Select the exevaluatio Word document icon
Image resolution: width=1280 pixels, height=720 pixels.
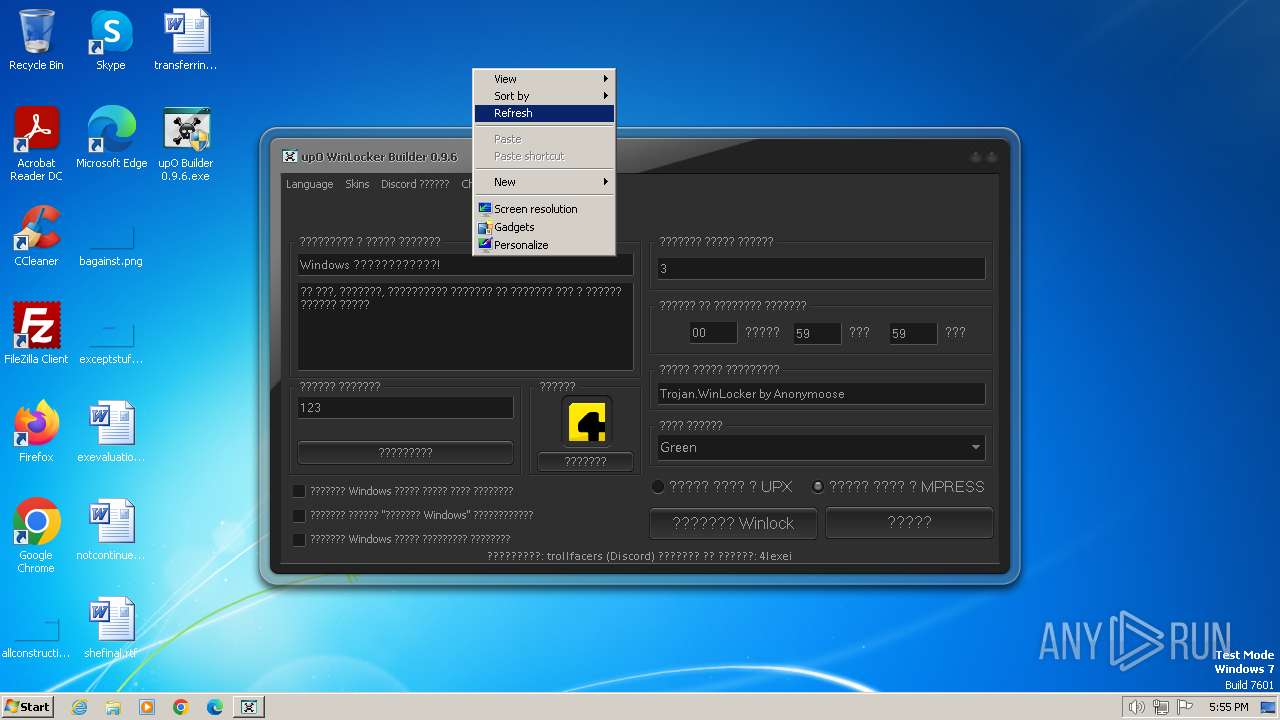tap(111, 432)
